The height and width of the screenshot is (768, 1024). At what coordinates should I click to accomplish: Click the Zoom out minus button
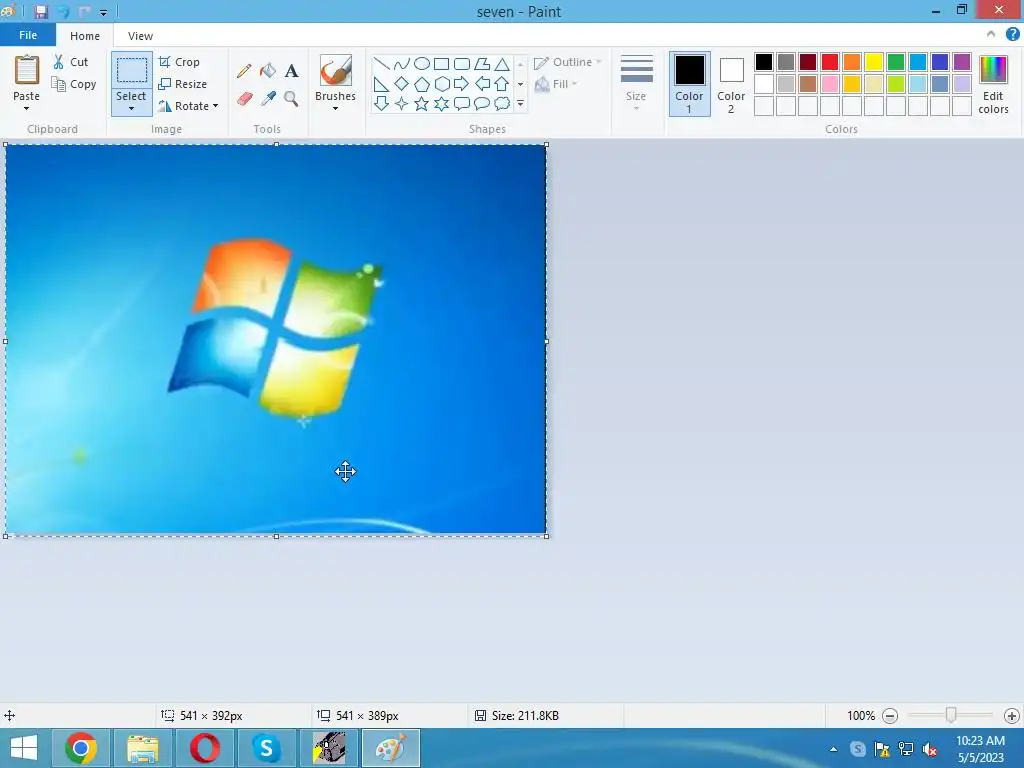tap(889, 716)
